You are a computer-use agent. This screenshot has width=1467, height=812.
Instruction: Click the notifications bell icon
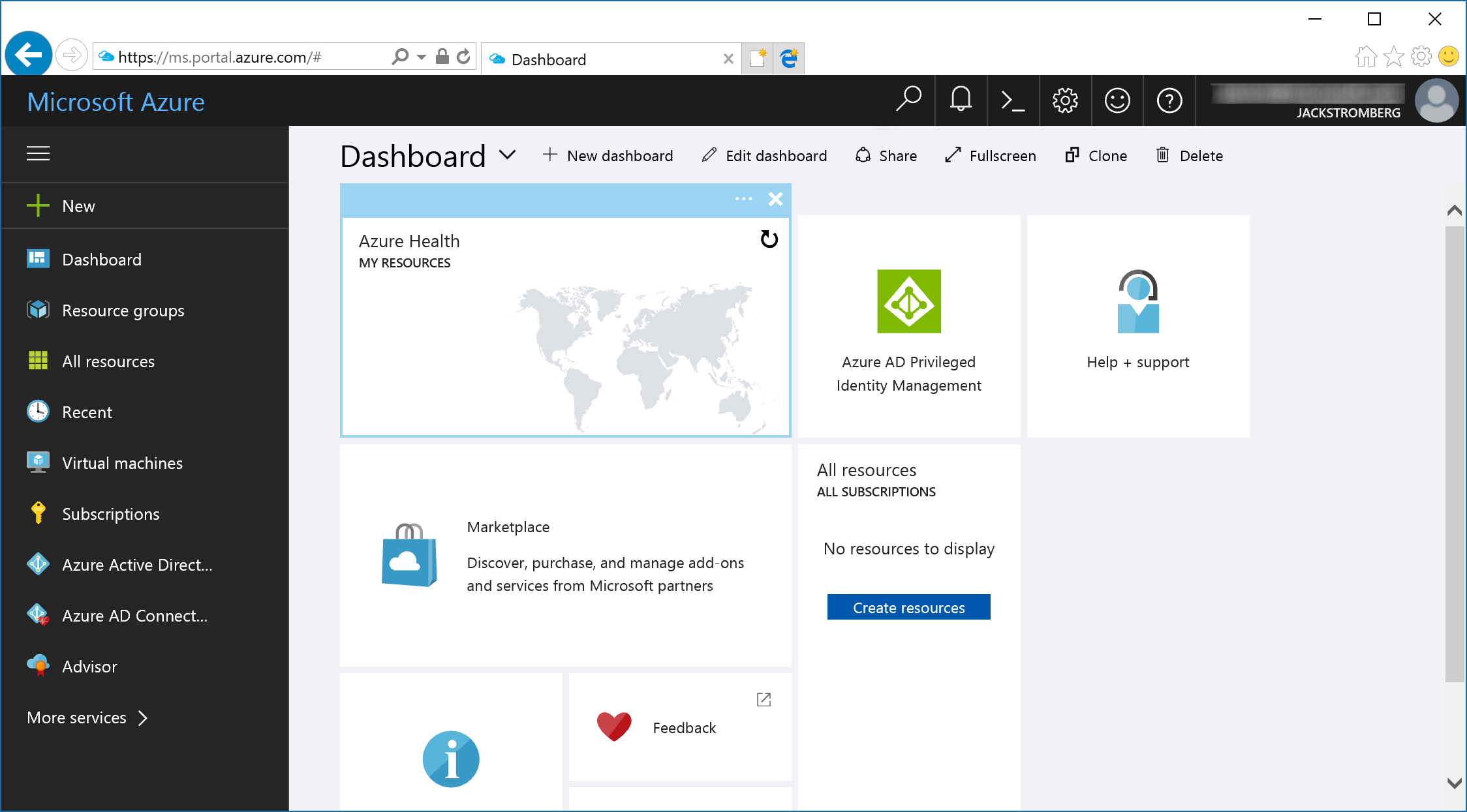click(x=961, y=101)
